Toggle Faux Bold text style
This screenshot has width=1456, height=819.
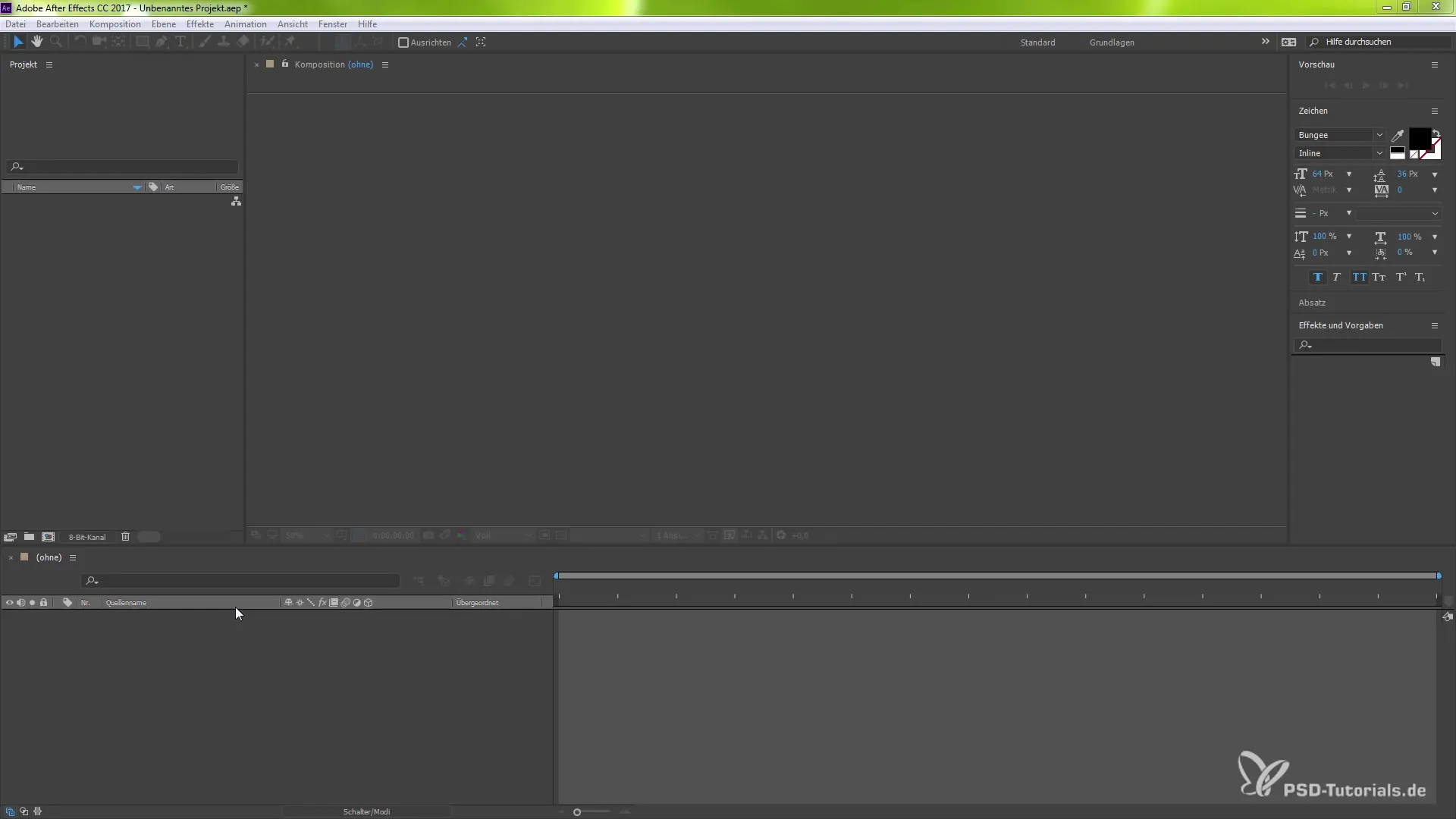coord(1317,278)
